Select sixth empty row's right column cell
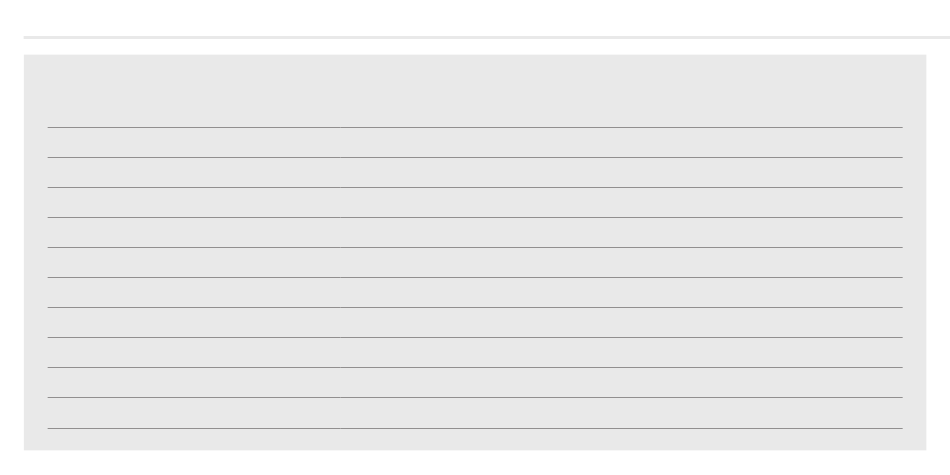 click(x=622, y=293)
